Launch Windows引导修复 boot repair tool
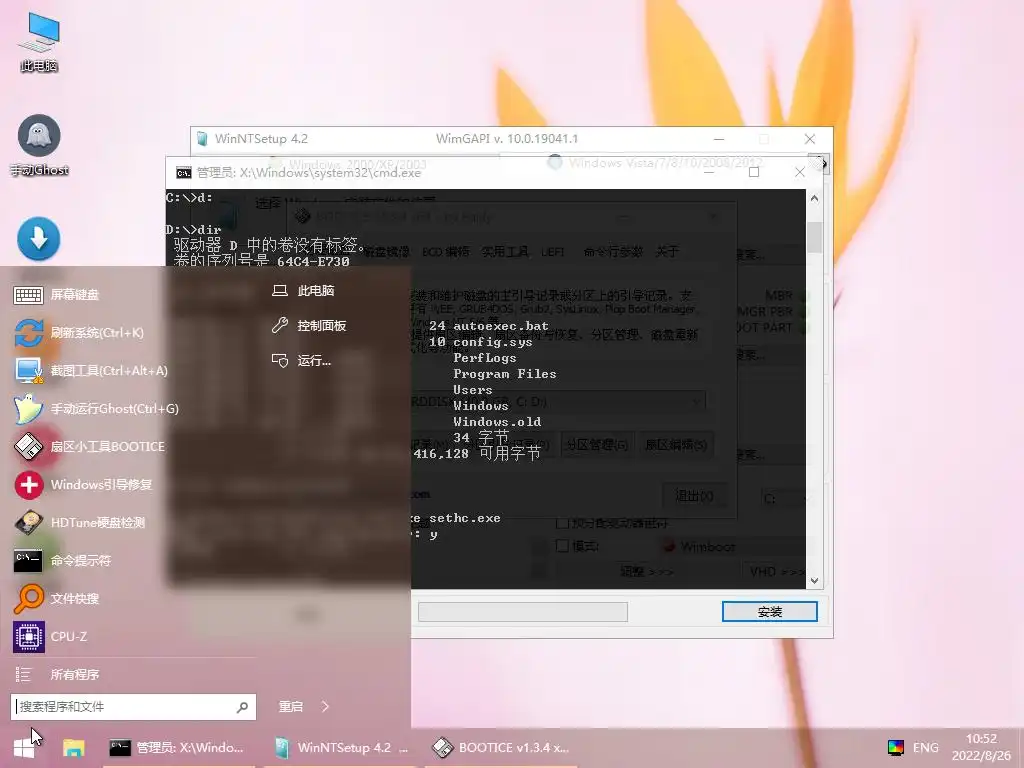Viewport: 1024px width, 768px height. click(x=83, y=485)
